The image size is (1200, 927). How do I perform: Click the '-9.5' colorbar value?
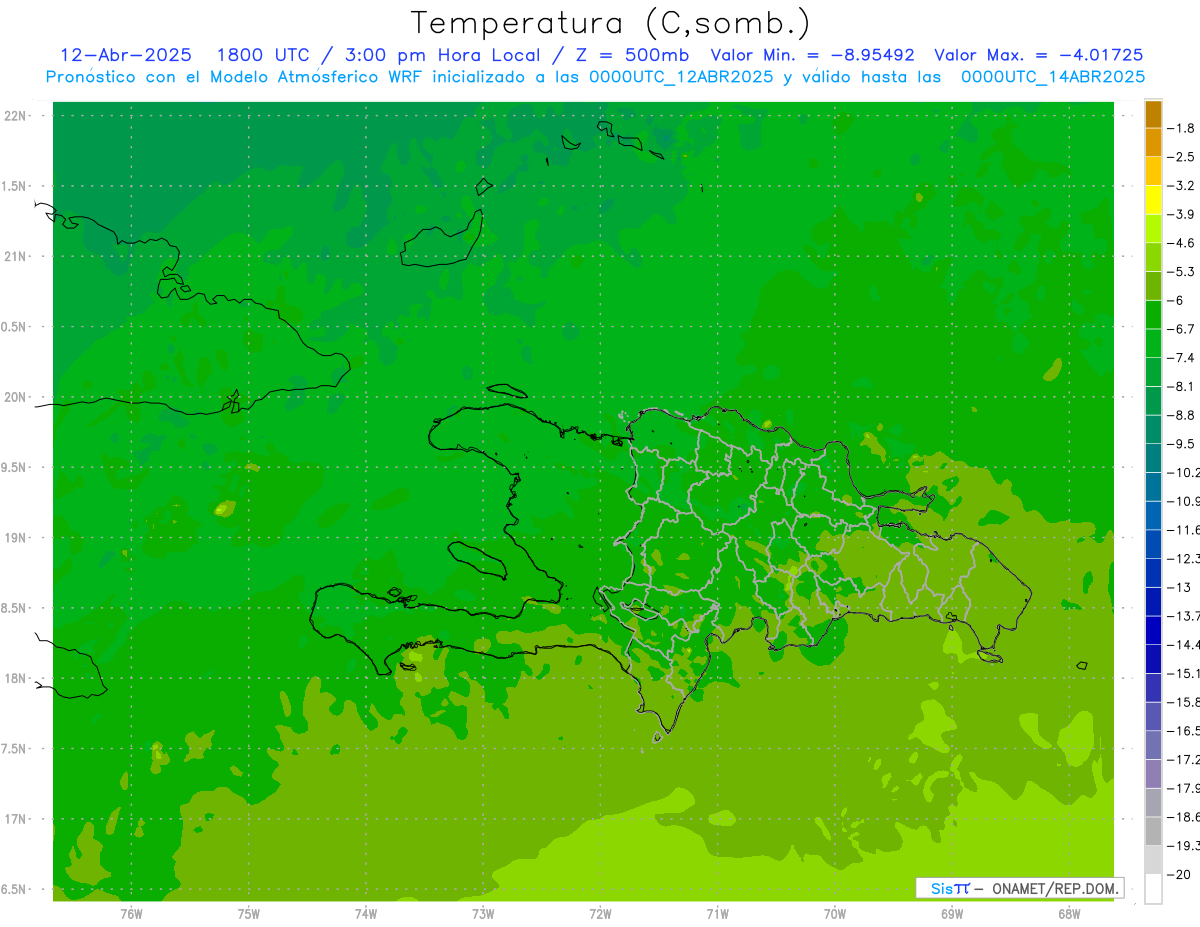tap(1181, 444)
